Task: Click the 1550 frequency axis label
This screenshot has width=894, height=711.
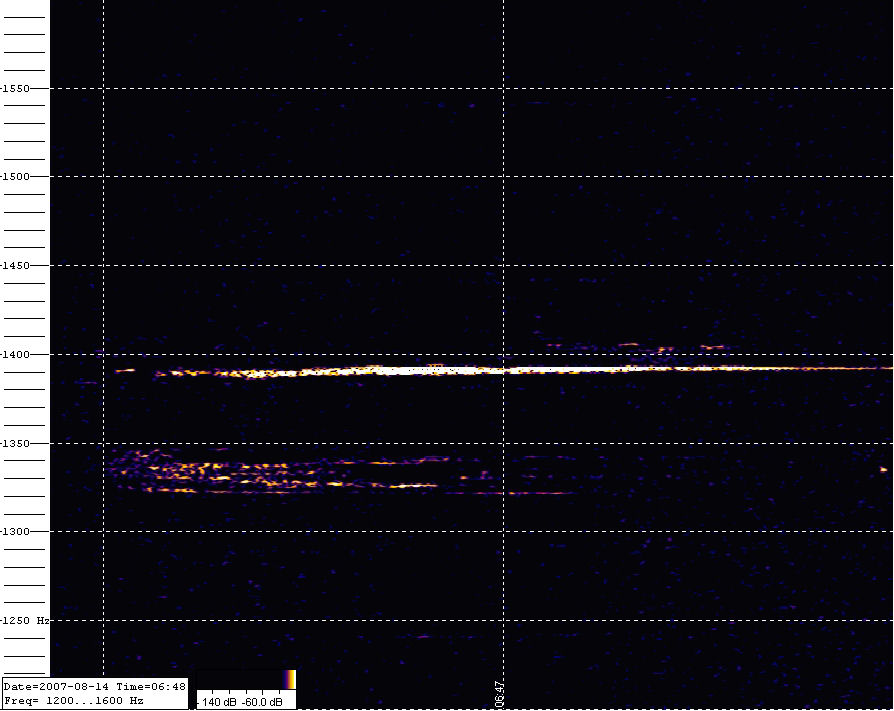Action: coord(16,89)
